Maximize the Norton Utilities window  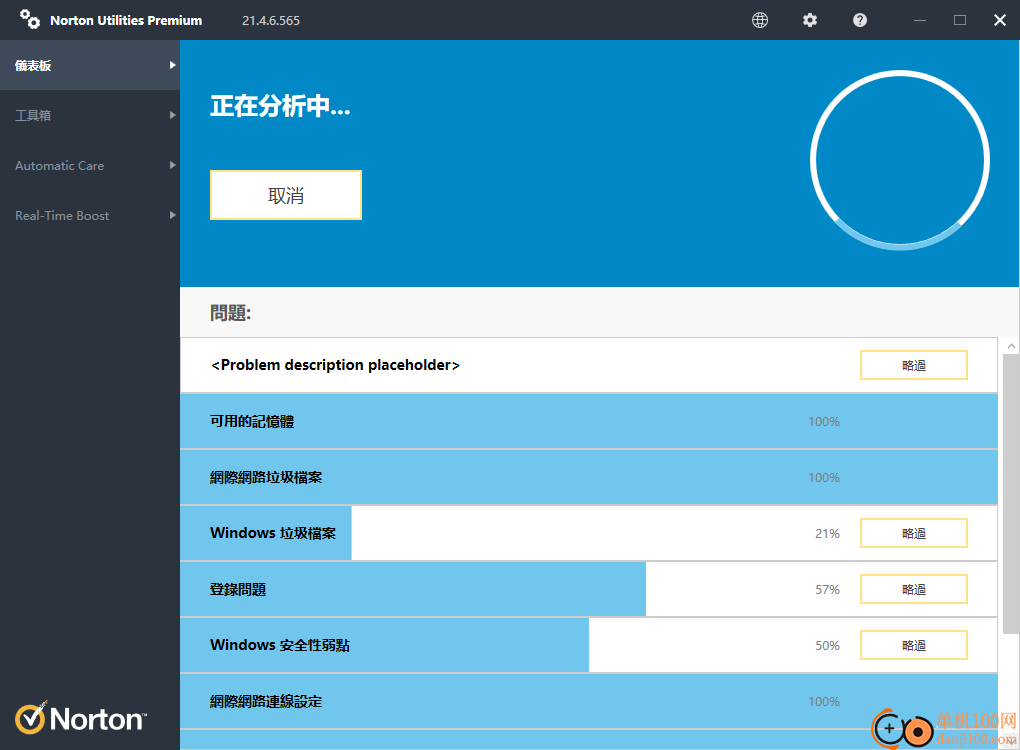pyautogui.click(x=960, y=20)
